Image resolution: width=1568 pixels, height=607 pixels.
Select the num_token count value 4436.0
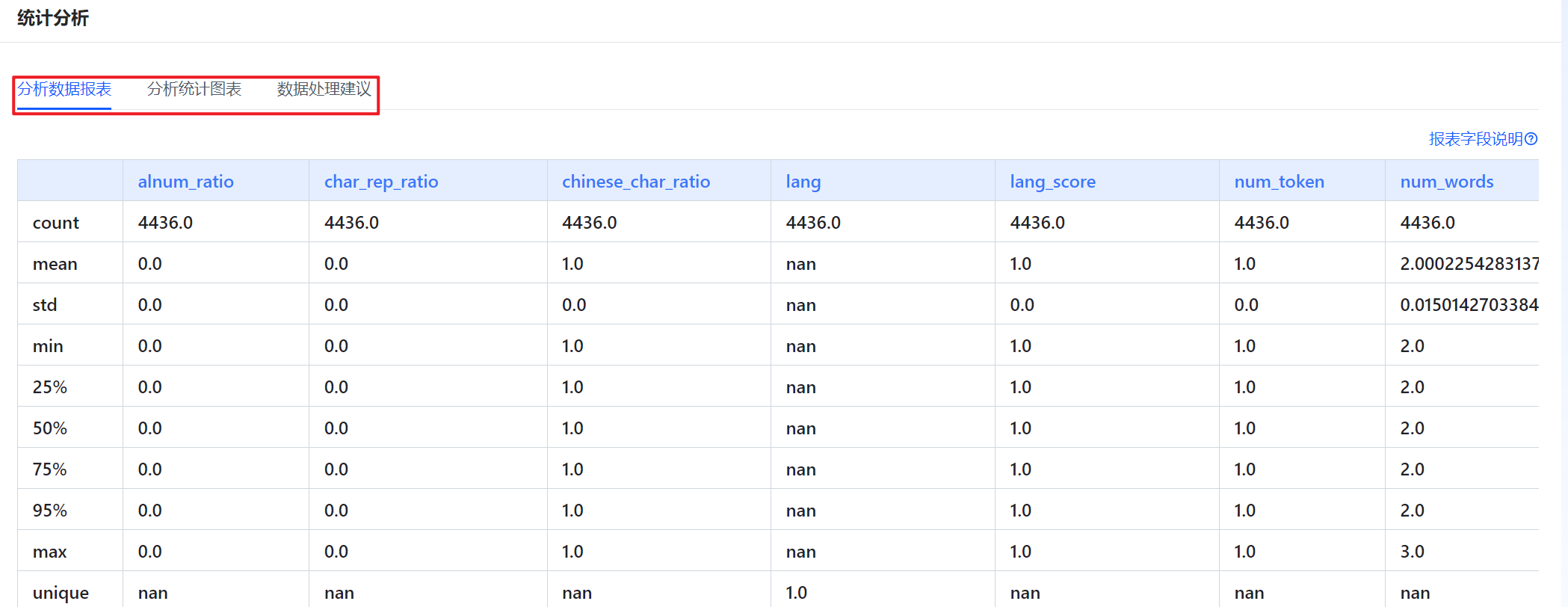click(x=1262, y=223)
